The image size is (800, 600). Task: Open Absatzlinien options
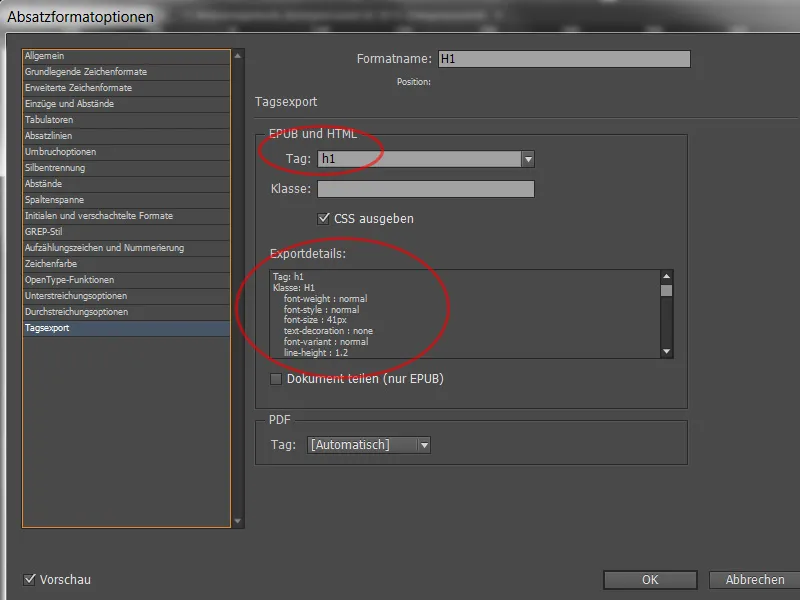127,136
